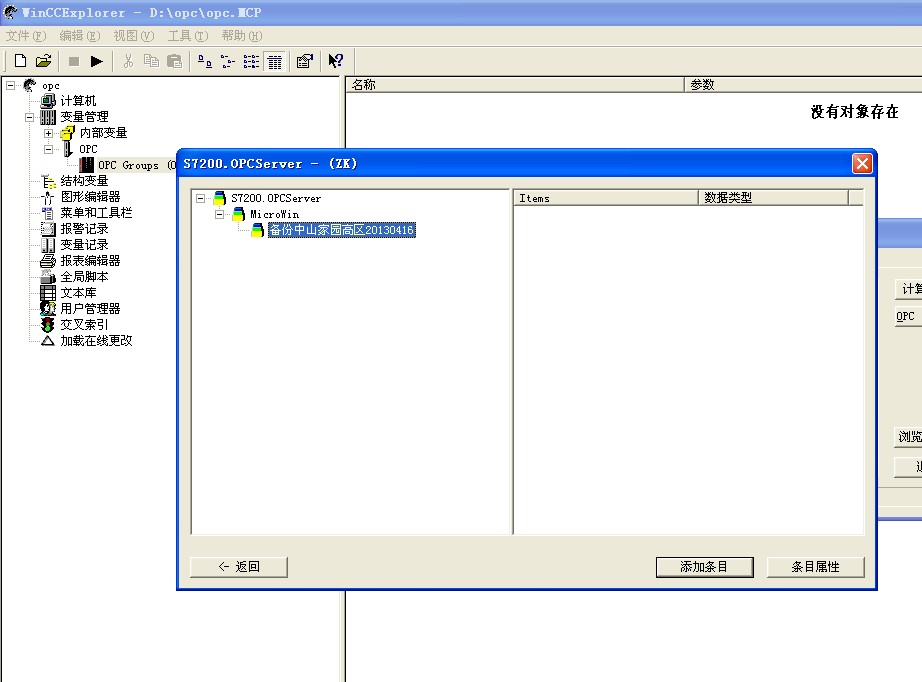The height and width of the screenshot is (682, 922).
Task: Click the 添加条目 button
Action: 703,567
